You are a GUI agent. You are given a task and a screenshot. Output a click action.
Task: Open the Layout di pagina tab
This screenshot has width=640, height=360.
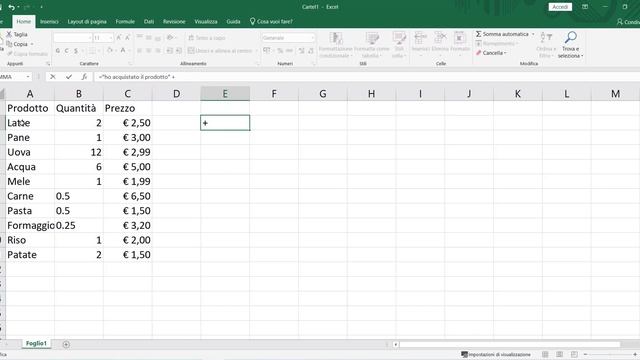87,22
